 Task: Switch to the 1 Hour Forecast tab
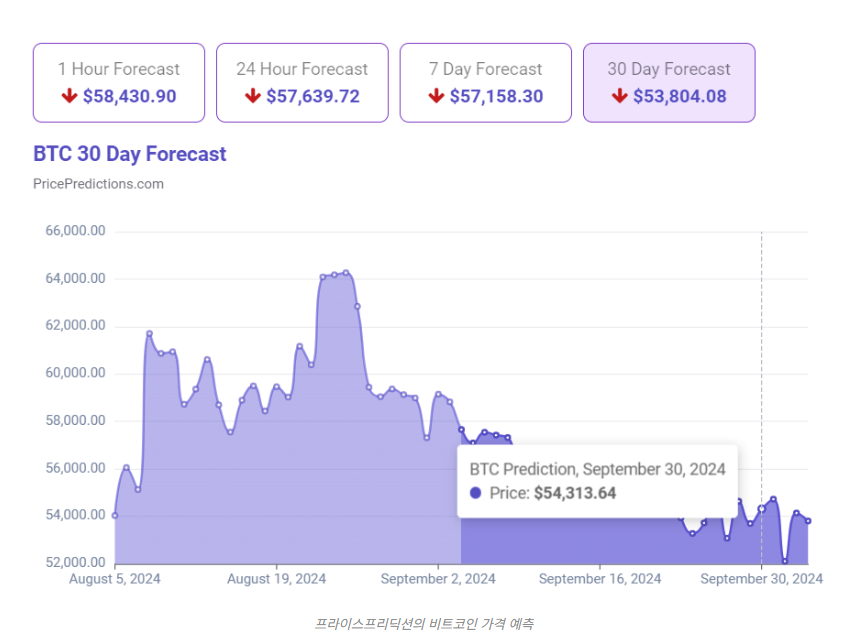(x=118, y=82)
